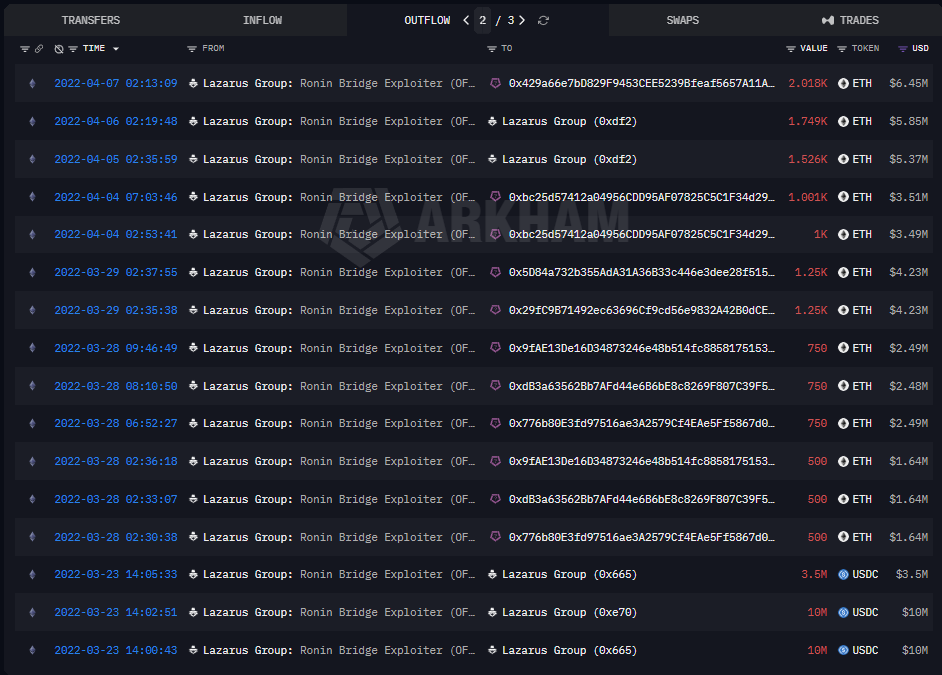
Task: Click Ethereum chain icon on 2022-04-07 row
Action: click(x=32, y=83)
